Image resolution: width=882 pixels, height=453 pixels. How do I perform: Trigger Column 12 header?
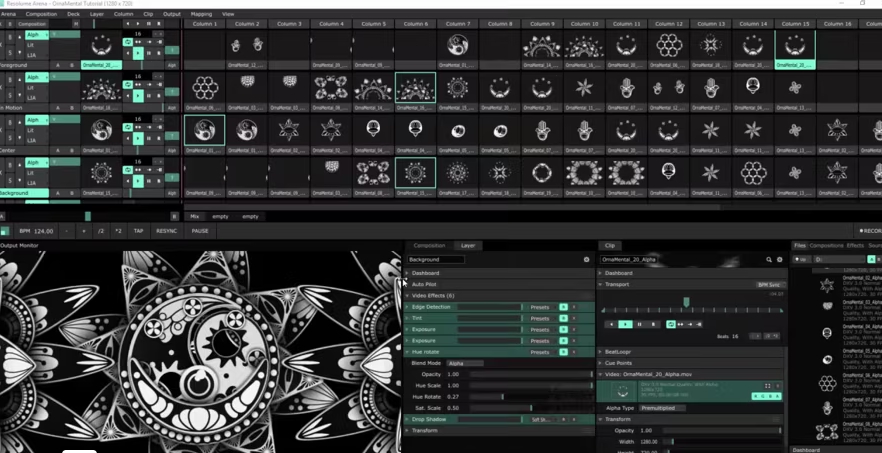click(669, 24)
